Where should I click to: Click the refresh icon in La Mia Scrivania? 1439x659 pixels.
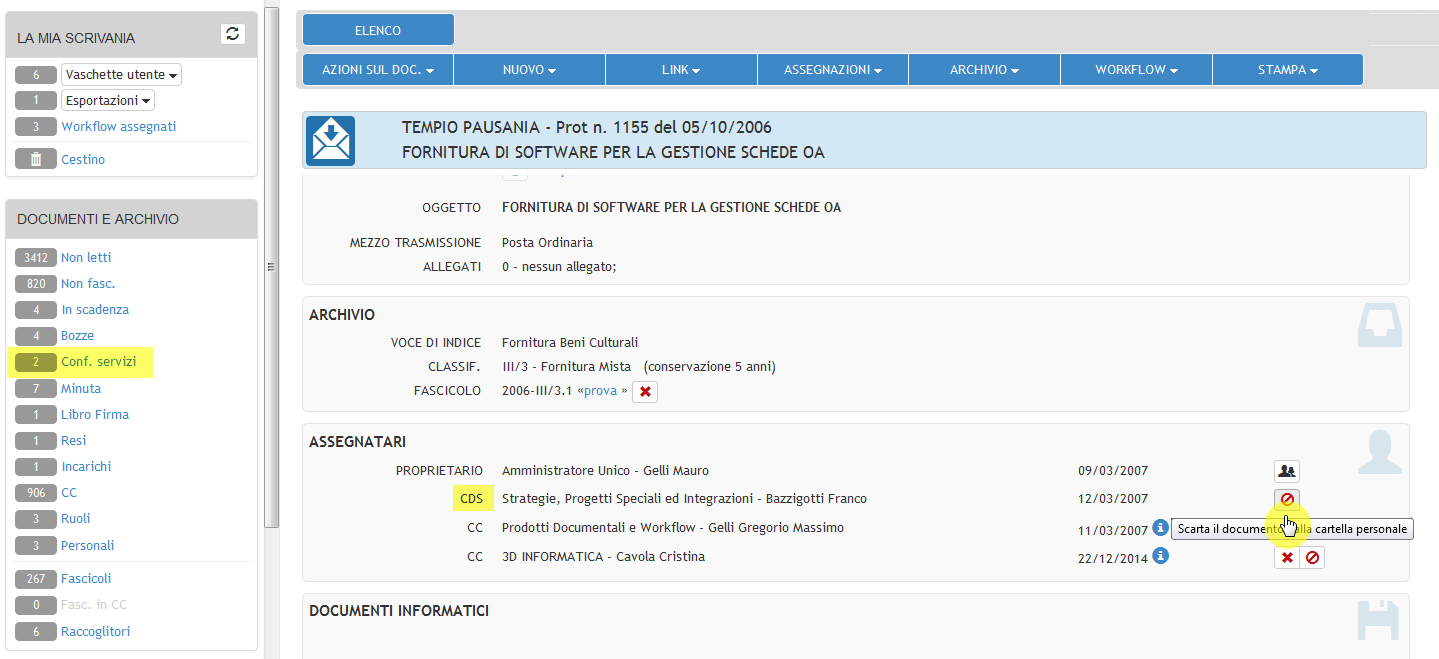(x=232, y=34)
